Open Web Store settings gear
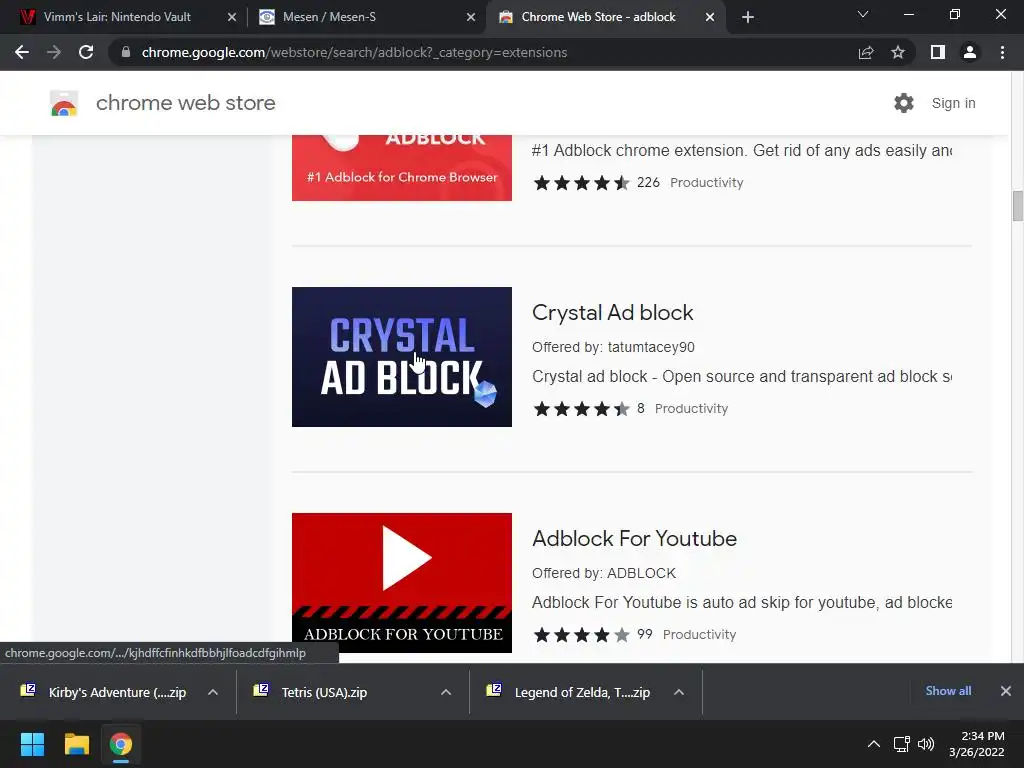This screenshot has height=768, width=1024. (x=904, y=103)
